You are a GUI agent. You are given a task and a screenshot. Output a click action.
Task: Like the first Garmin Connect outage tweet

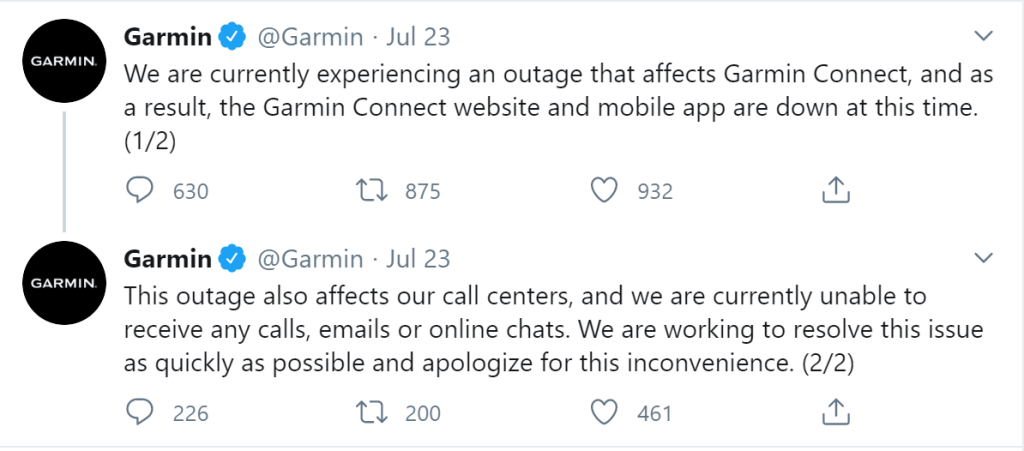pyautogui.click(x=604, y=191)
